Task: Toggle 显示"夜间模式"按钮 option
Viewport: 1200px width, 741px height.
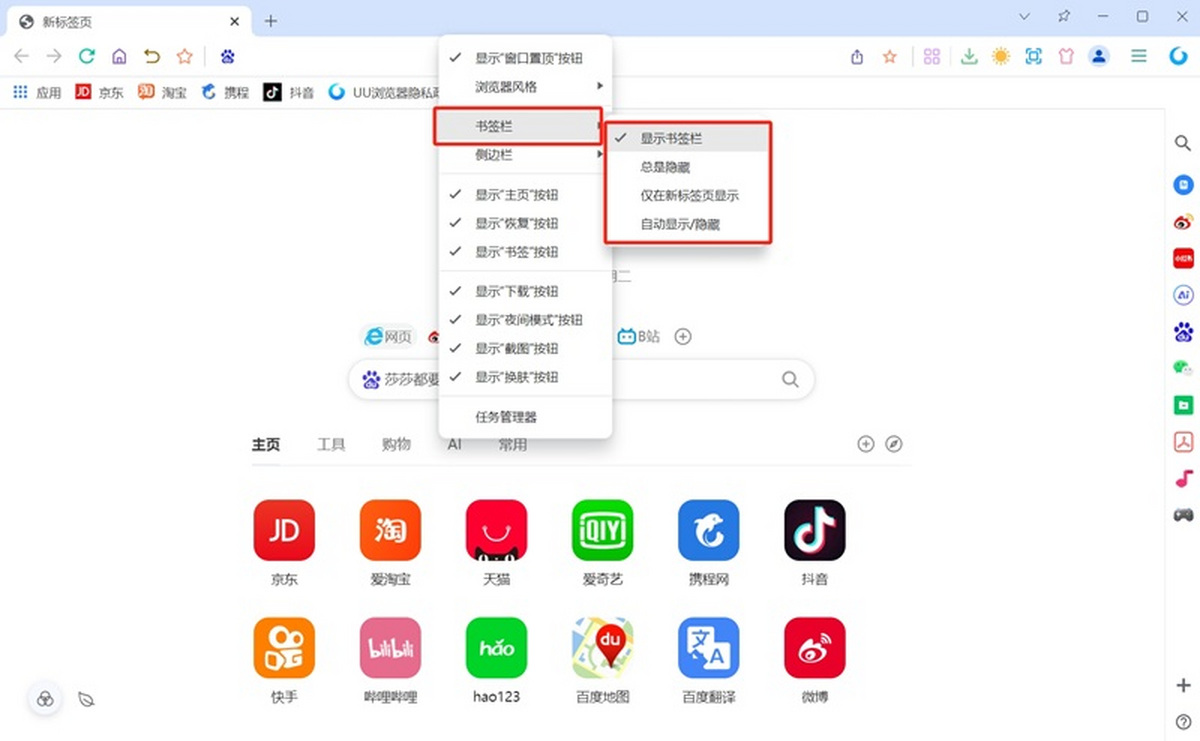Action: [x=525, y=320]
